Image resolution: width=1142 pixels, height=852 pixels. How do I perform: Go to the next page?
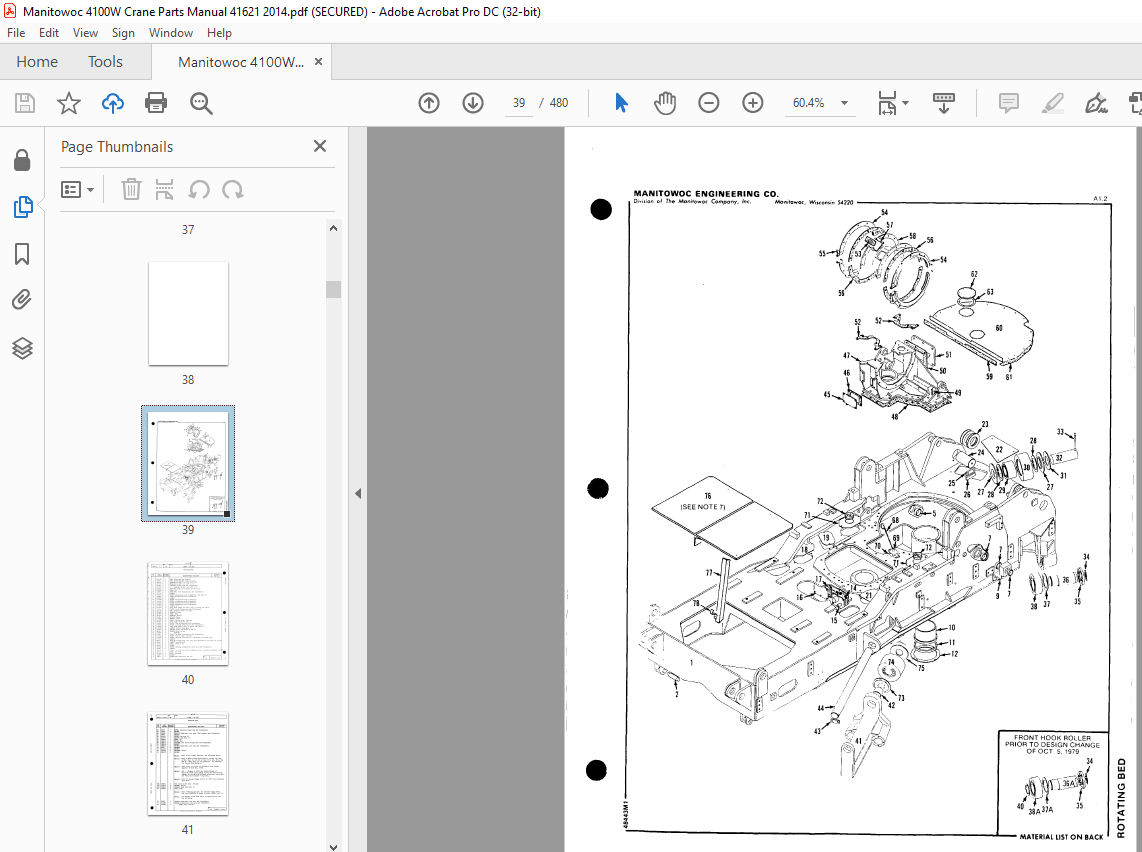tap(472, 102)
